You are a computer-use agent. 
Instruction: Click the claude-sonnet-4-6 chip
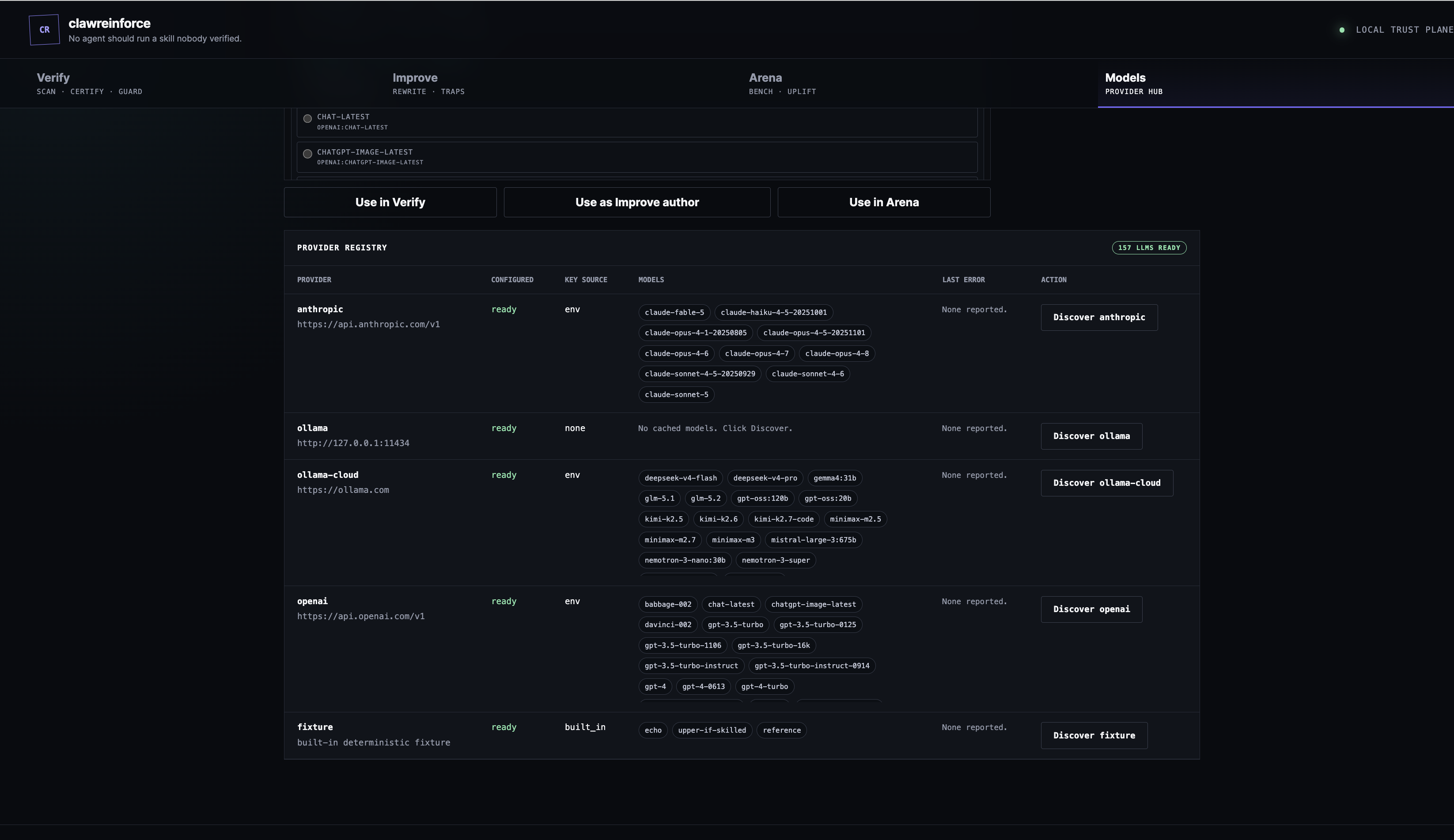click(808, 374)
